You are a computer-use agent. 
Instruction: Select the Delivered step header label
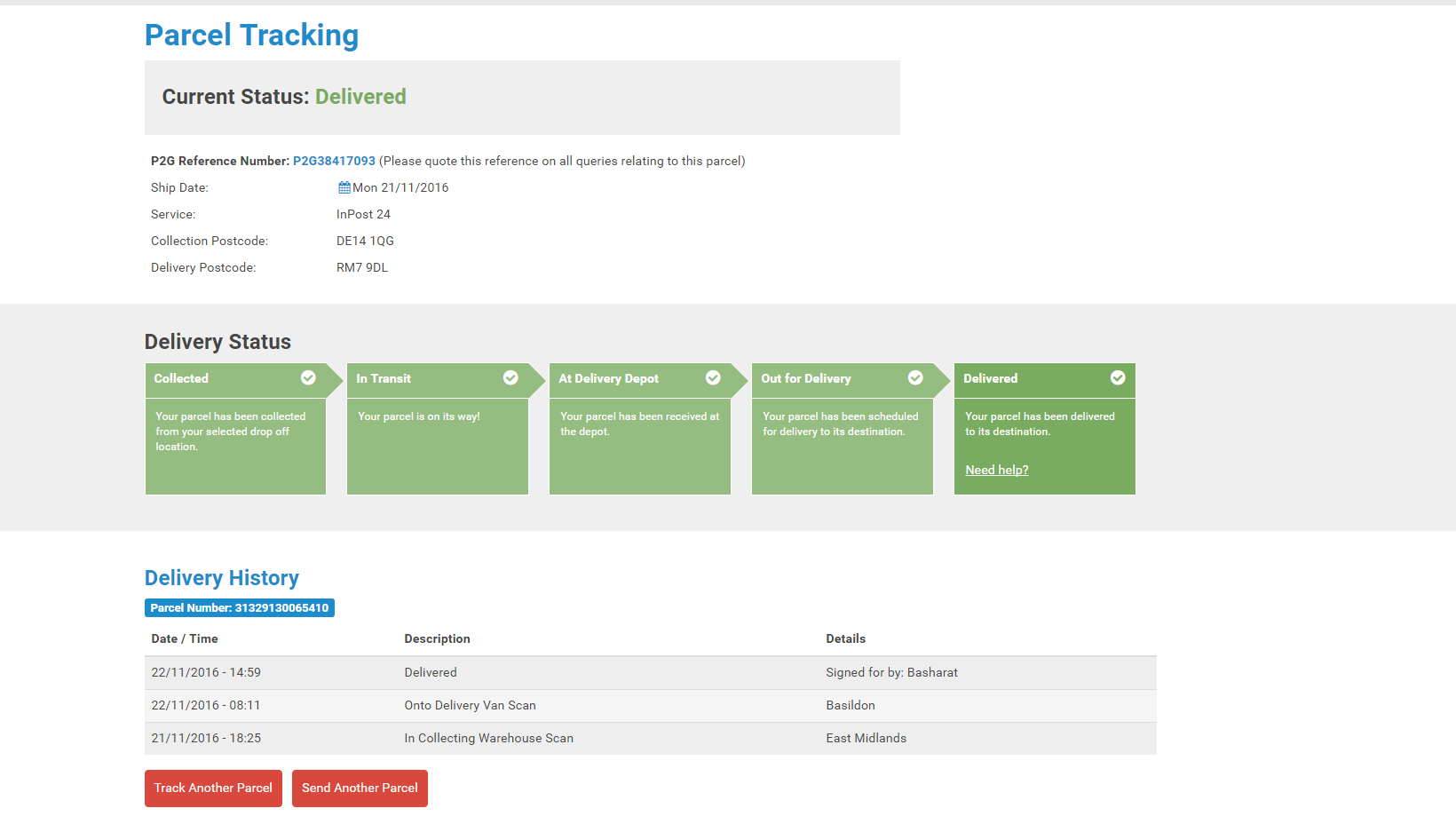coord(991,378)
